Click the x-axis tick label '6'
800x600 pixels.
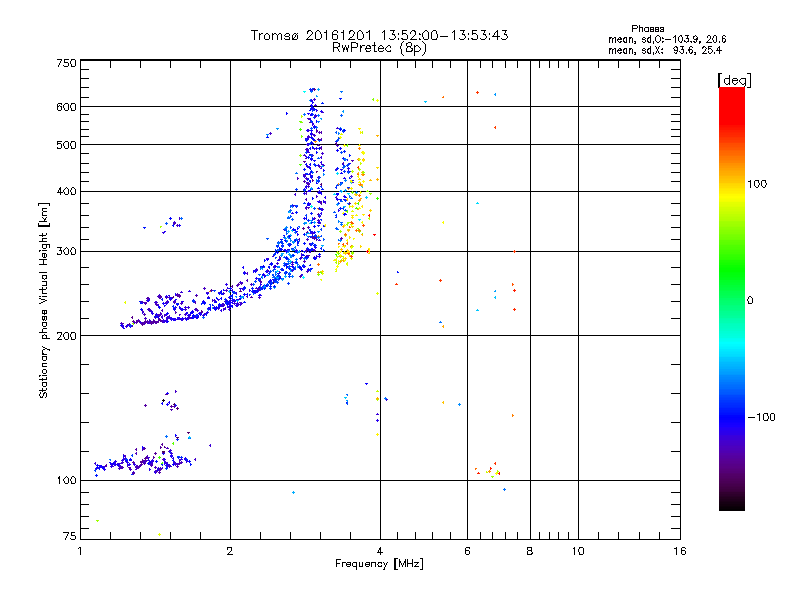point(467,551)
